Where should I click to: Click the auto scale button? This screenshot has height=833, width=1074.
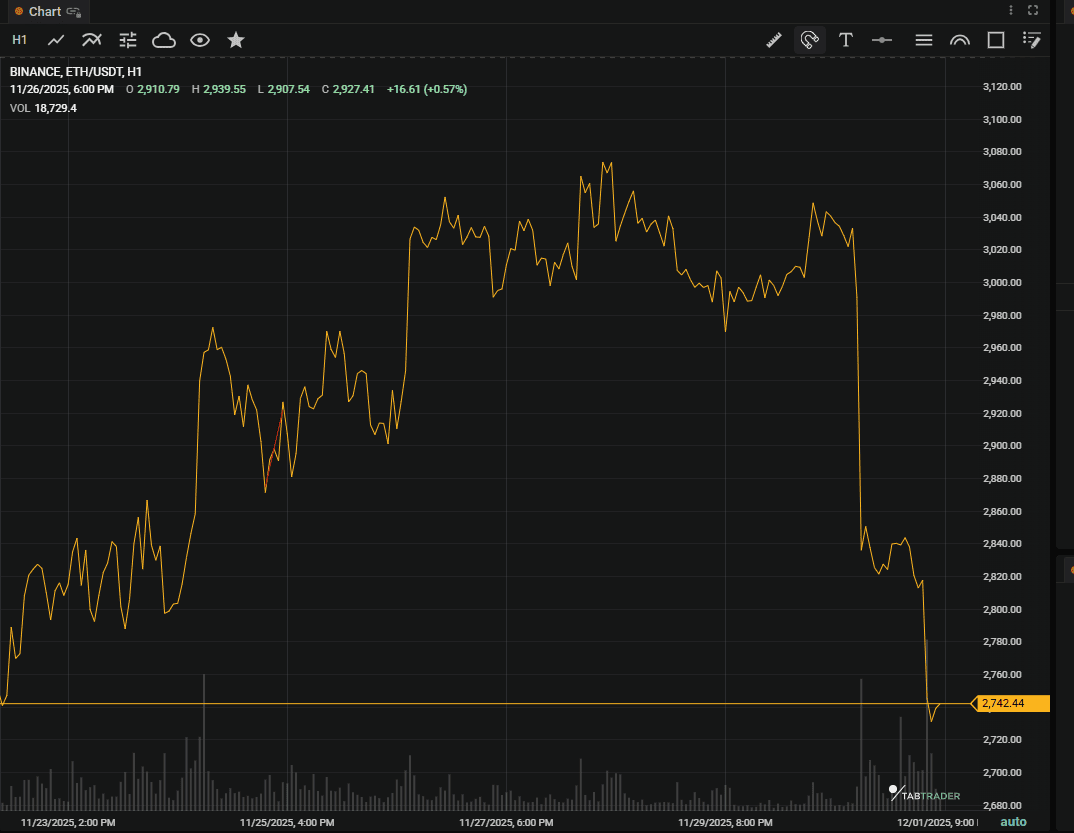point(1013,822)
